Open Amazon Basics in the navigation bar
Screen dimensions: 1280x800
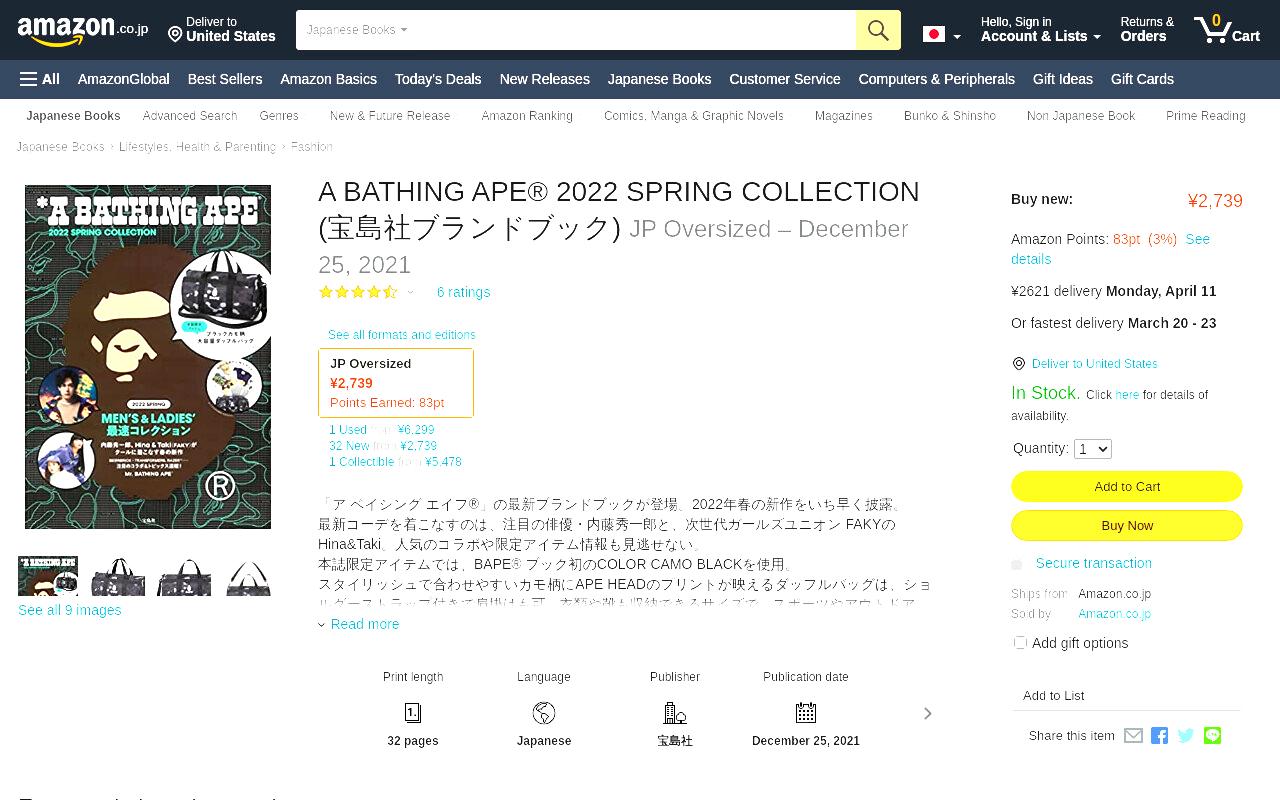[x=328, y=79]
